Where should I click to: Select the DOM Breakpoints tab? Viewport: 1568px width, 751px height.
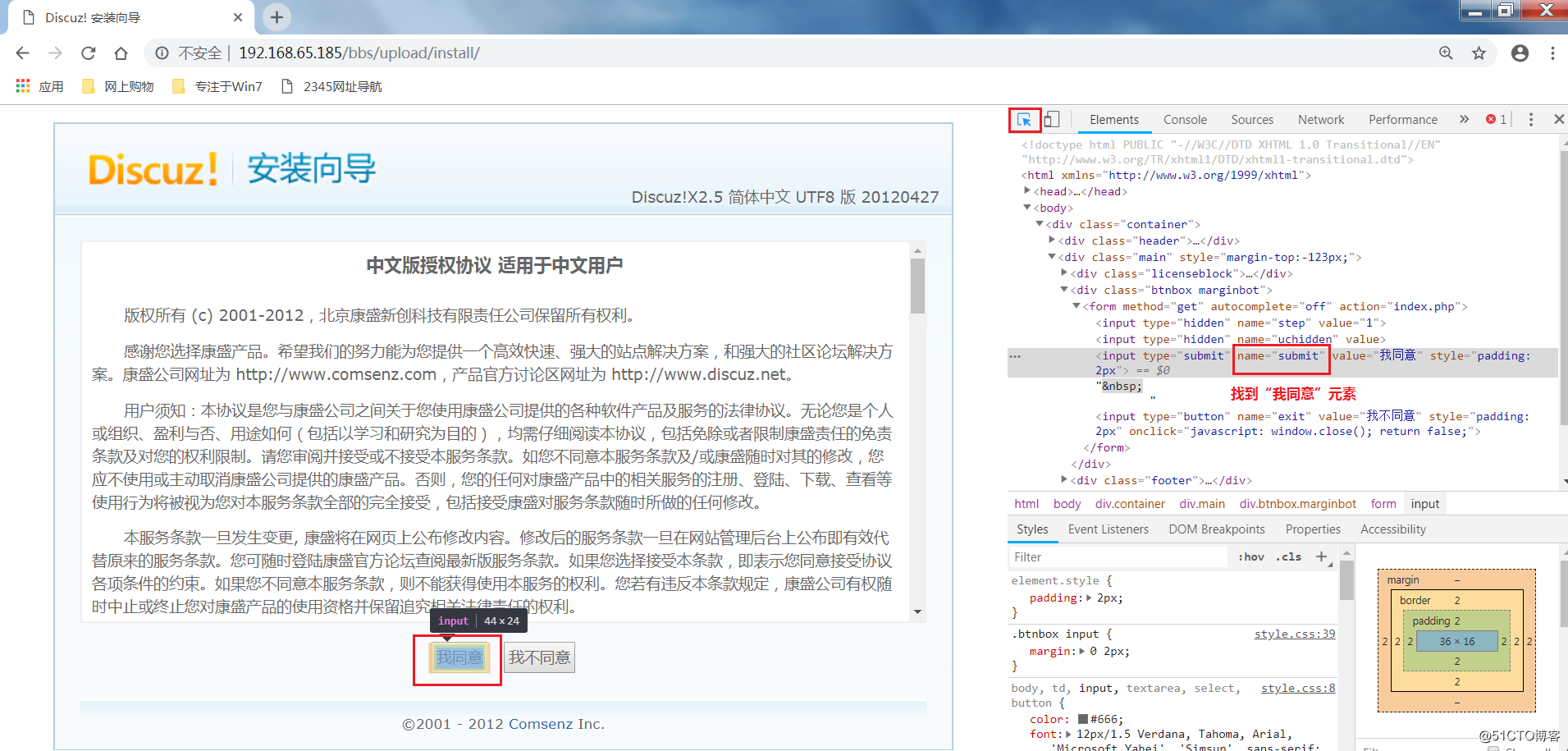tap(1216, 529)
